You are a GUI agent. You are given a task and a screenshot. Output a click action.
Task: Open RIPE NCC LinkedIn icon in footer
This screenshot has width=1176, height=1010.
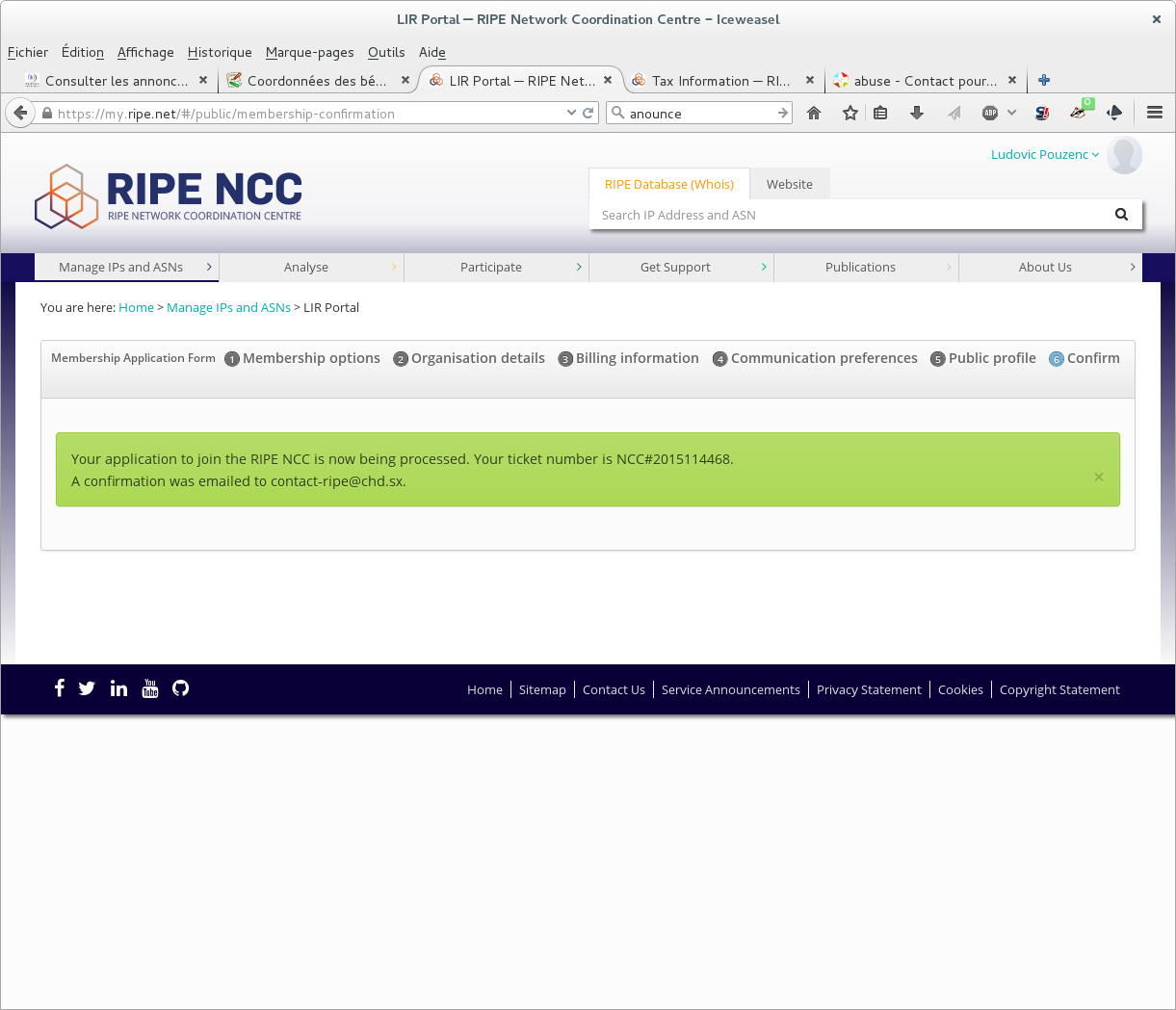point(118,687)
